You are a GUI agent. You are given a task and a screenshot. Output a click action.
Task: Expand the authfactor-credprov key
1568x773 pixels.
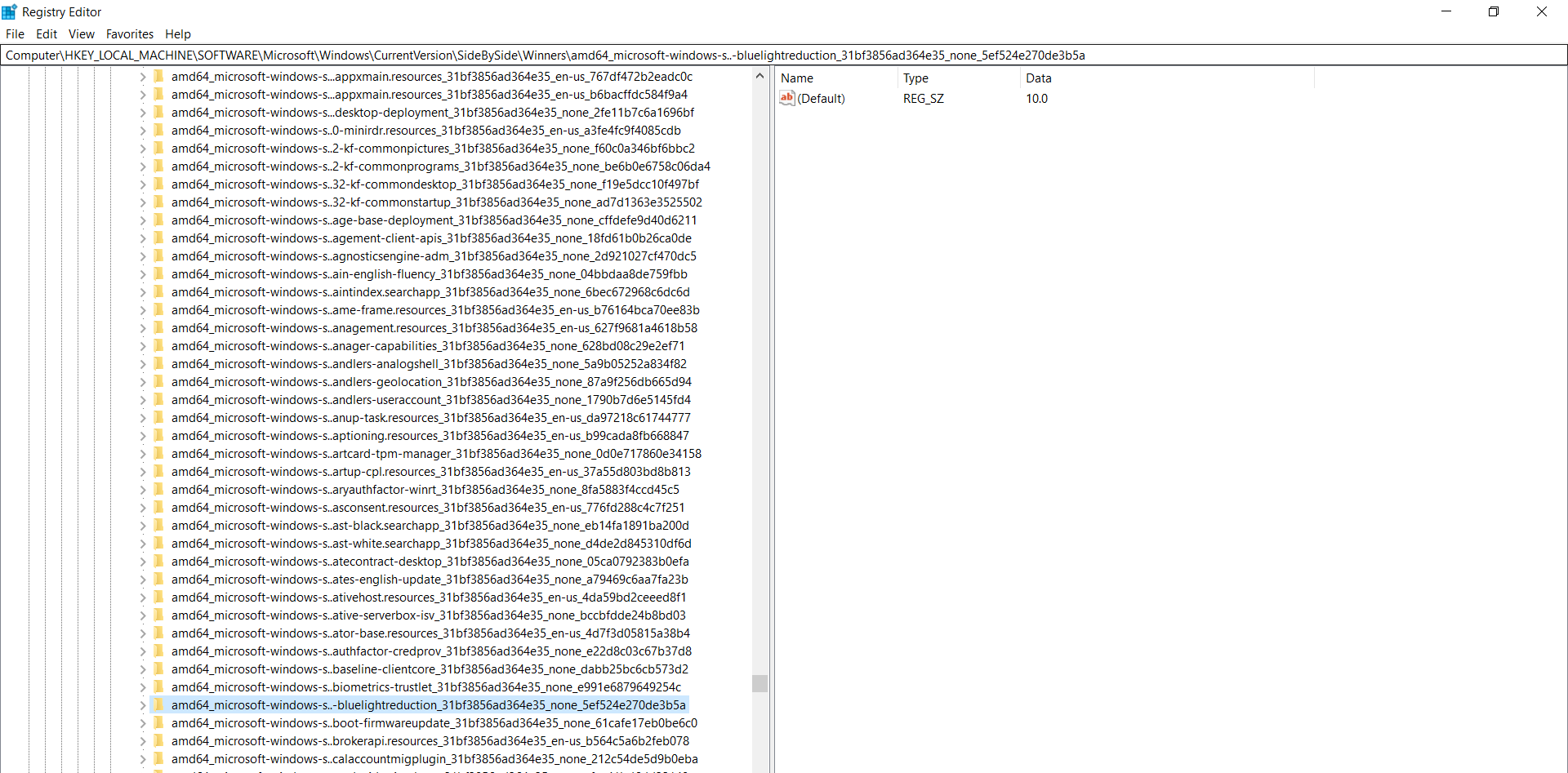(143, 651)
